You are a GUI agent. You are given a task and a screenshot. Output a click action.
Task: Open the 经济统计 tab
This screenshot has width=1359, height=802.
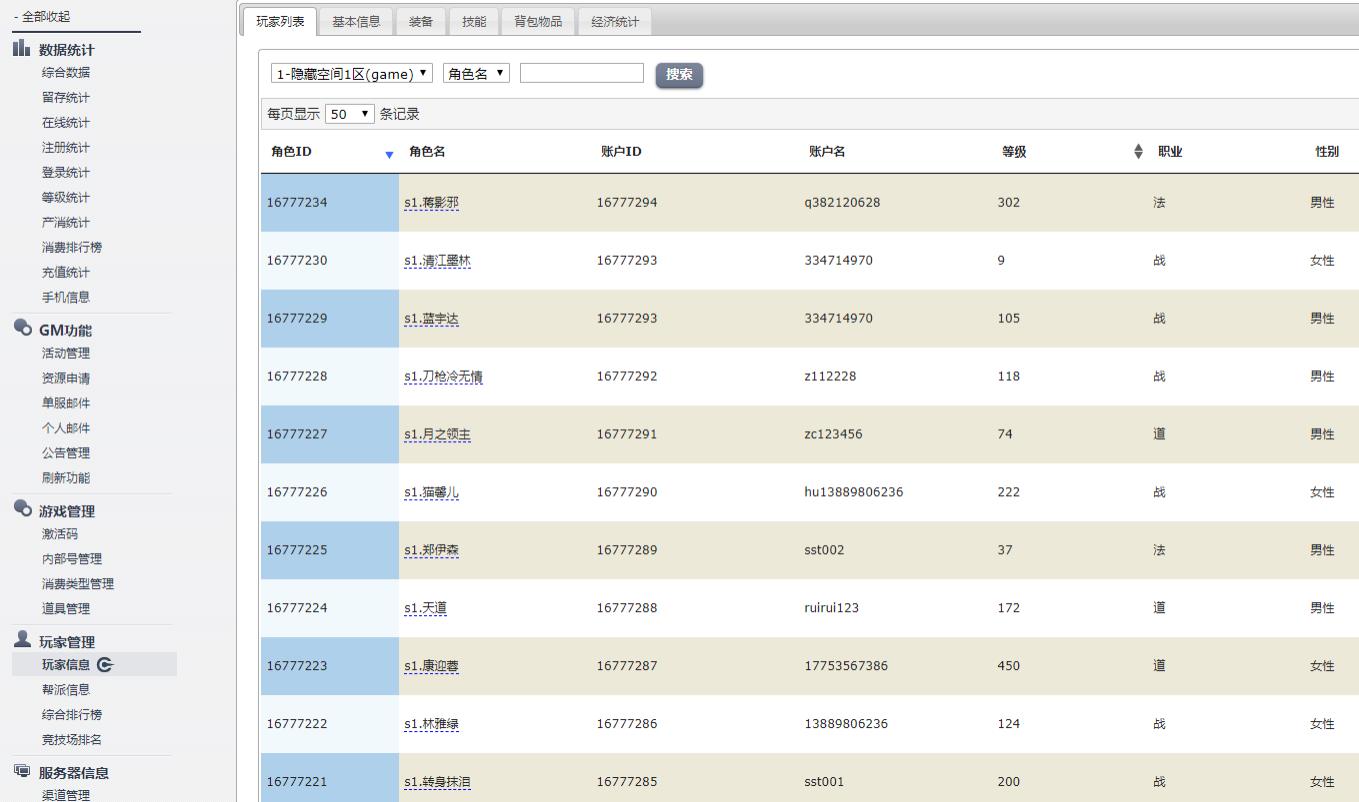(x=614, y=22)
